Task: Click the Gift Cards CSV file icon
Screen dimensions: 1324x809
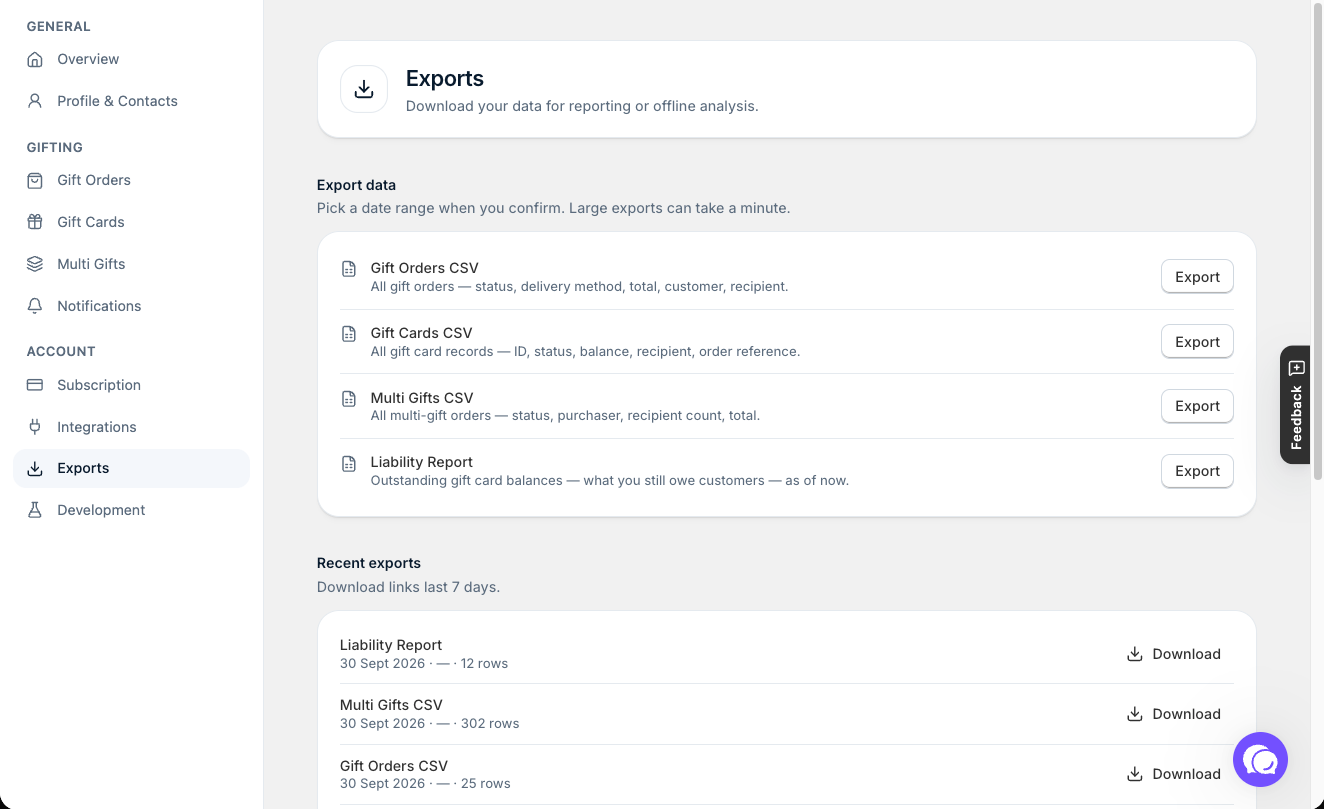Action: tap(349, 334)
